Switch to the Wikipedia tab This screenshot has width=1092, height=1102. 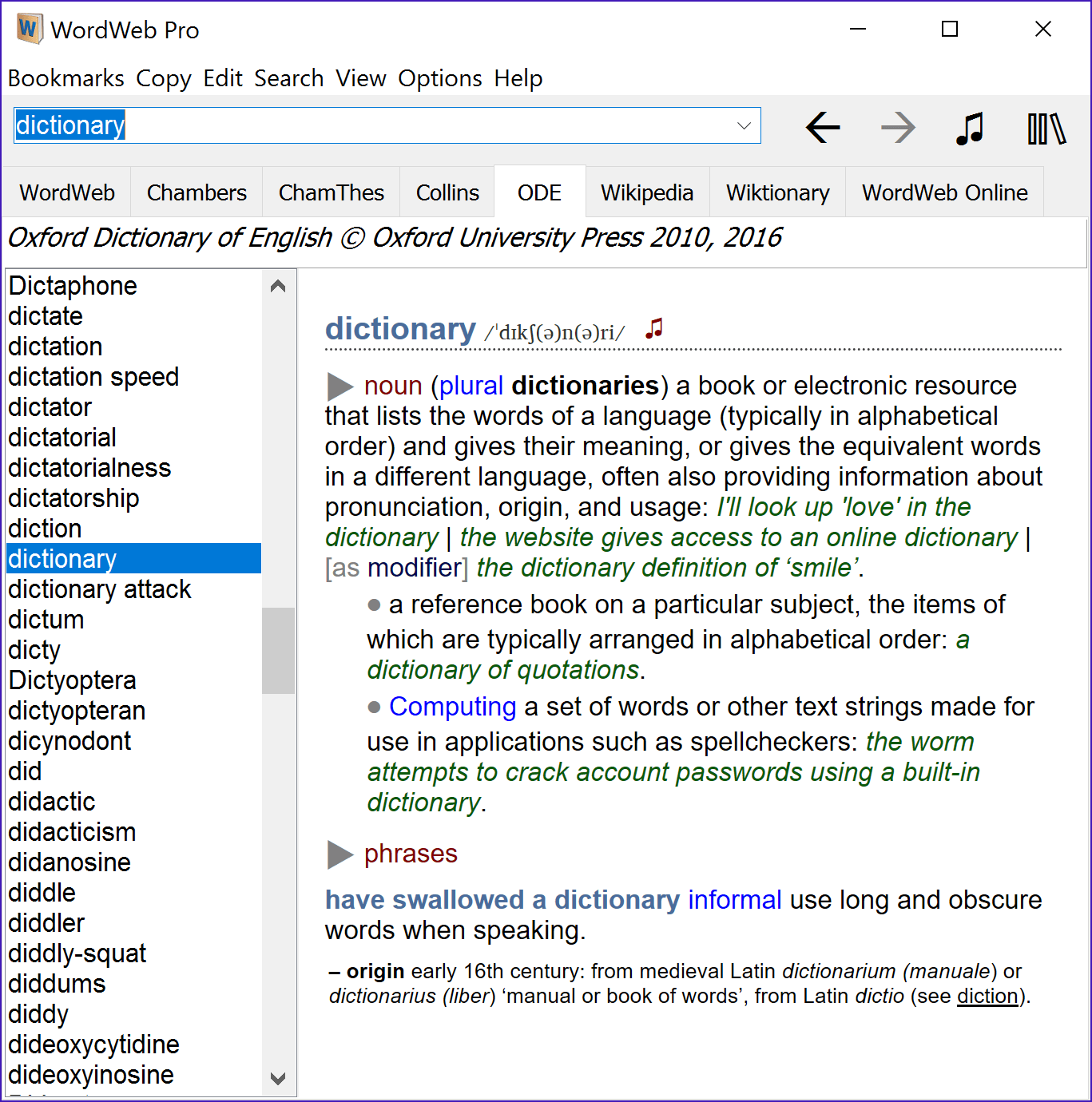tap(647, 192)
